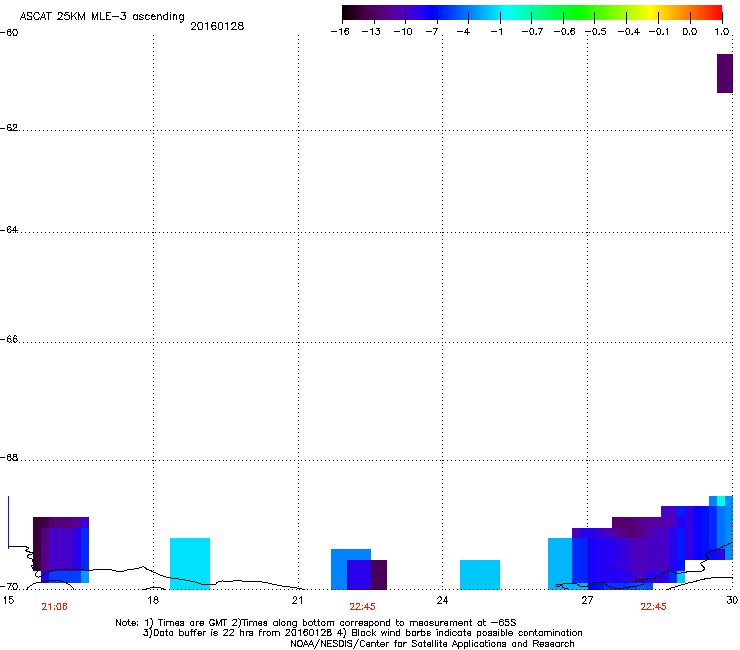This screenshot has width=740, height=650.
Task: Click the -16 label on the color scale
Action: click(x=340, y=32)
